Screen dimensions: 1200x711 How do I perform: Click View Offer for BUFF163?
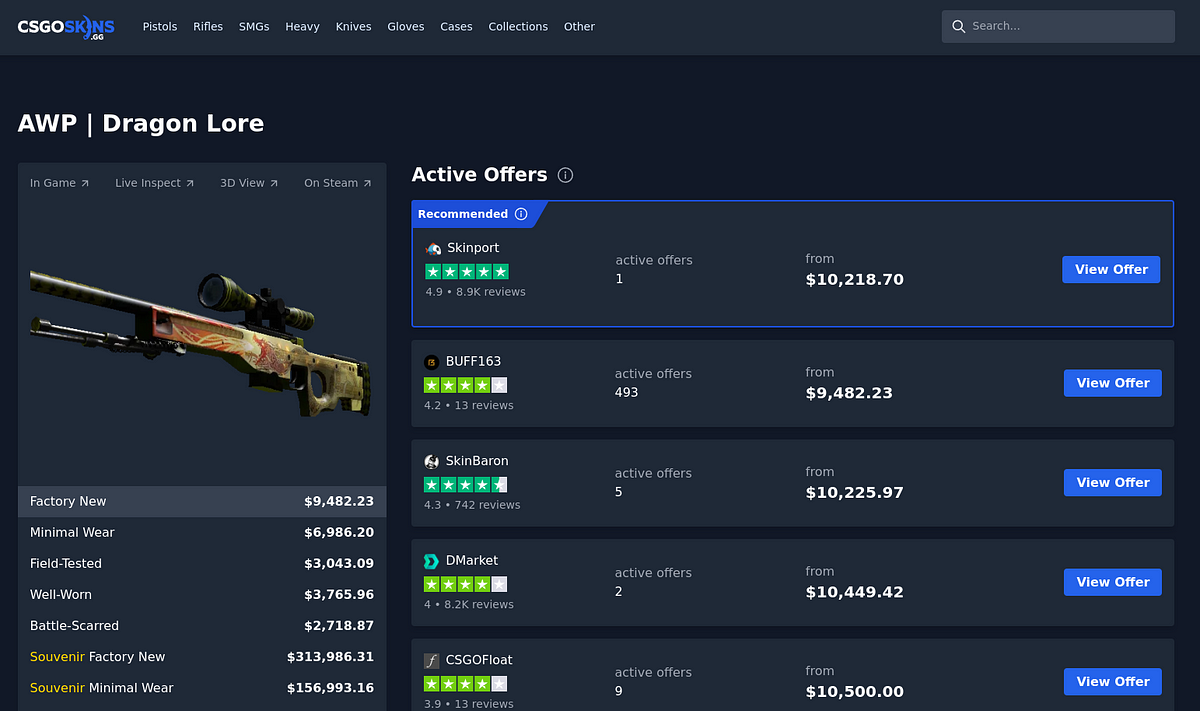(1113, 383)
